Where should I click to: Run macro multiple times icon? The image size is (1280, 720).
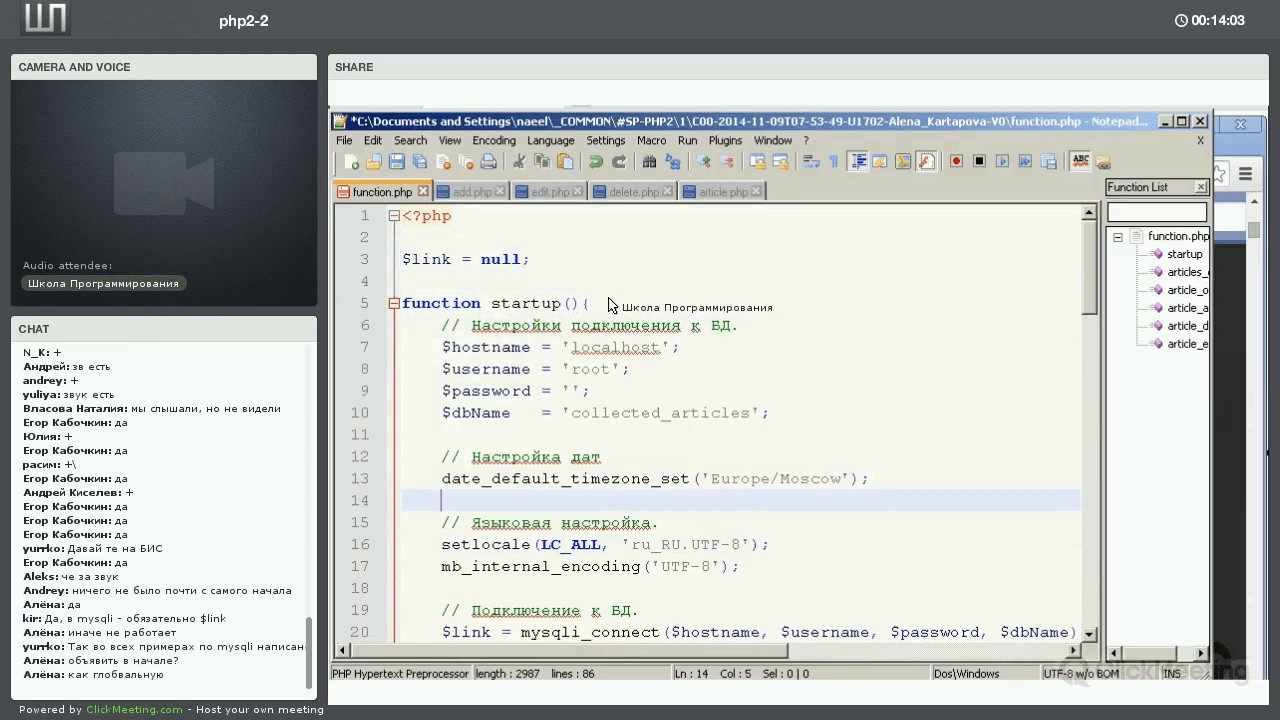[x=1025, y=162]
